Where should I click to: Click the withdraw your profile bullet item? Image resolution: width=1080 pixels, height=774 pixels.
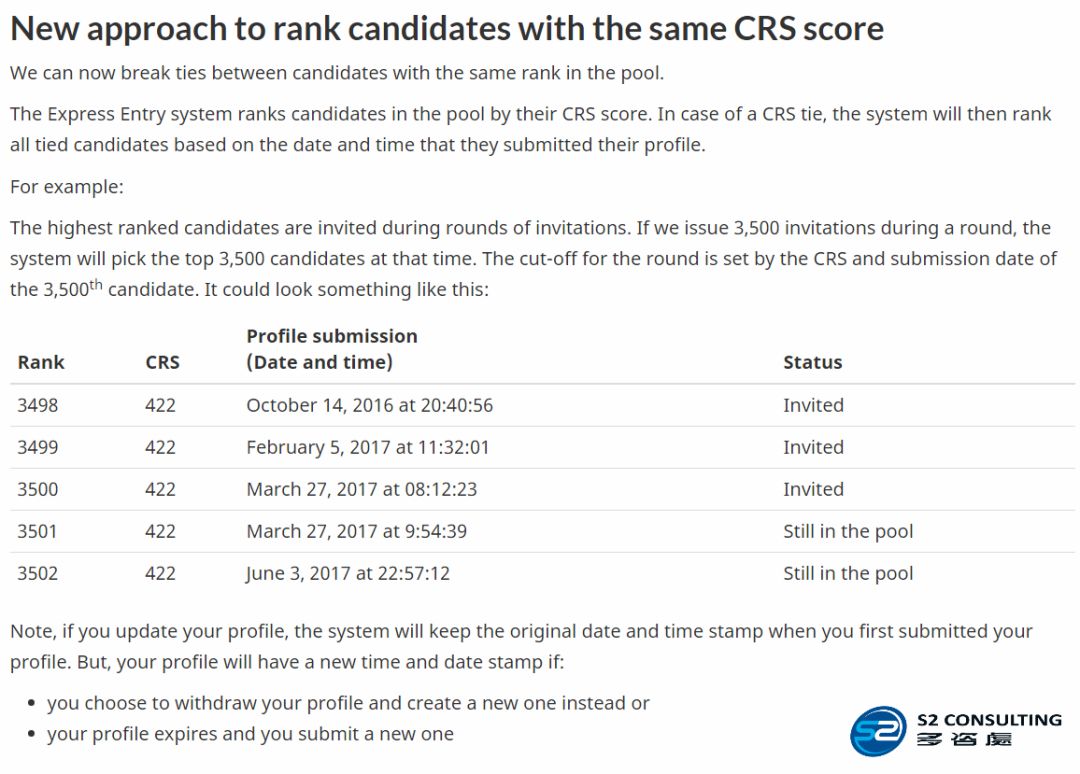click(349, 703)
